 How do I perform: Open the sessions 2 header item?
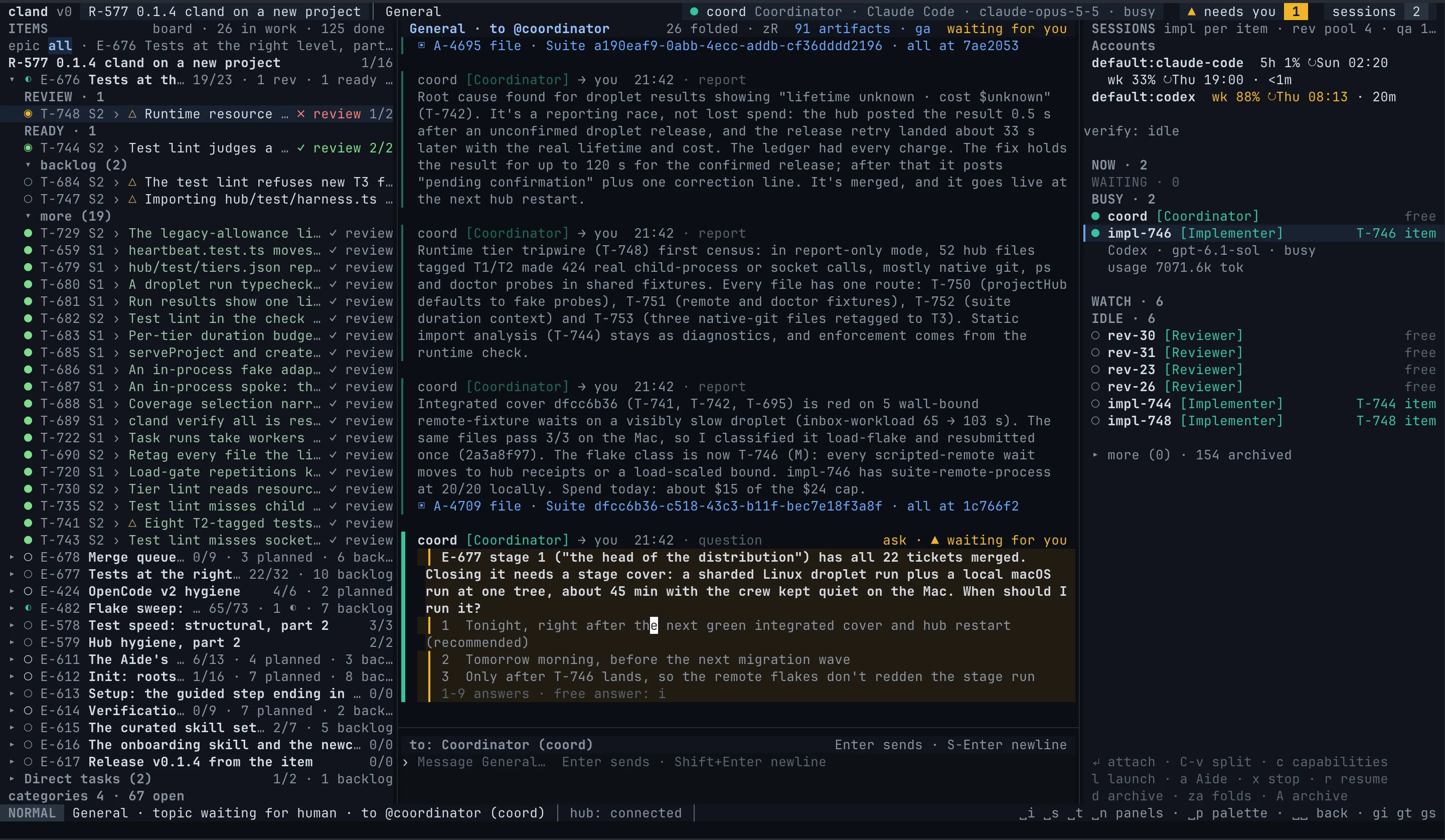[x=1375, y=12]
